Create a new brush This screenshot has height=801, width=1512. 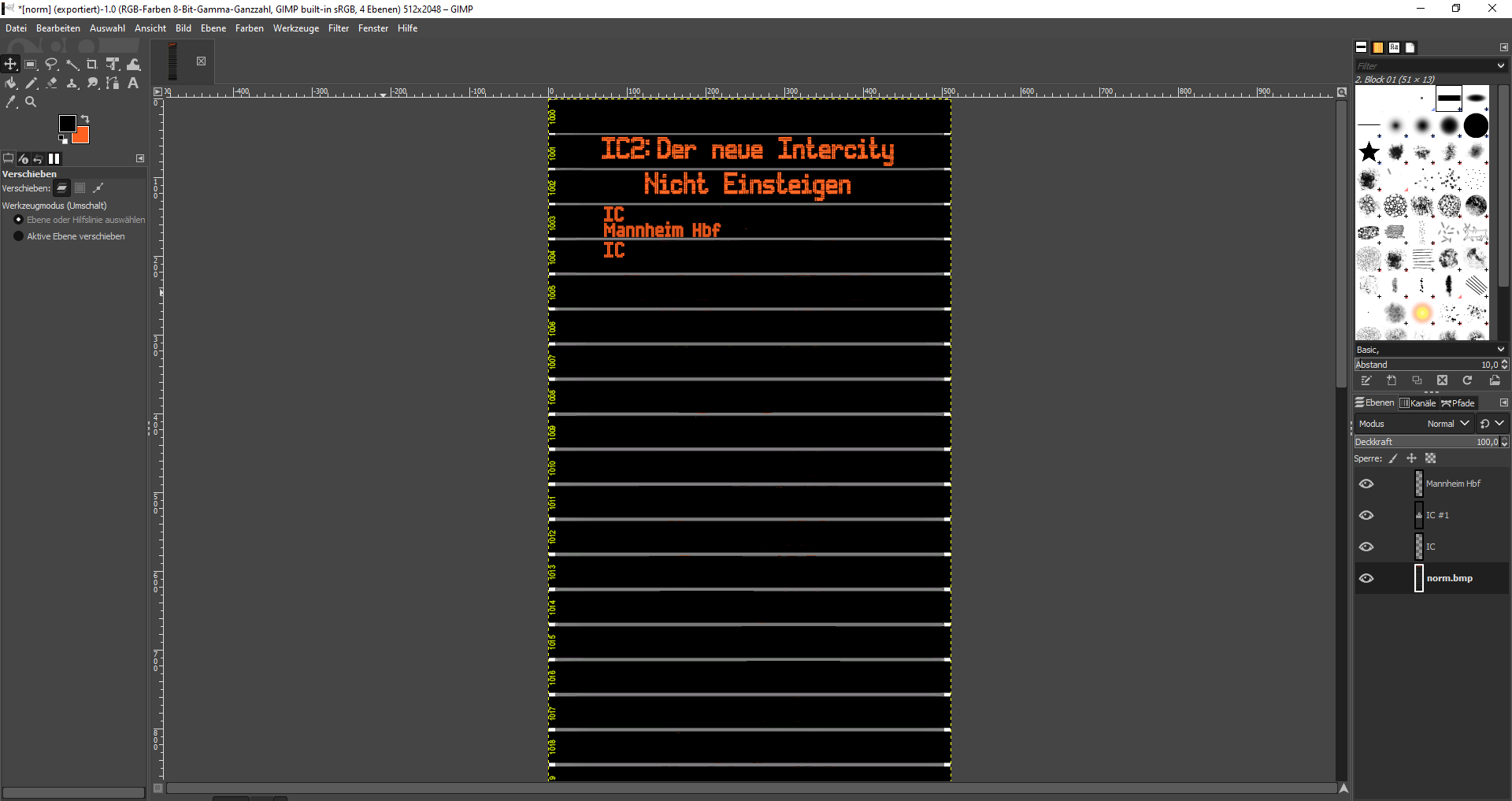pyautogui.click(x=1392, y=381)
